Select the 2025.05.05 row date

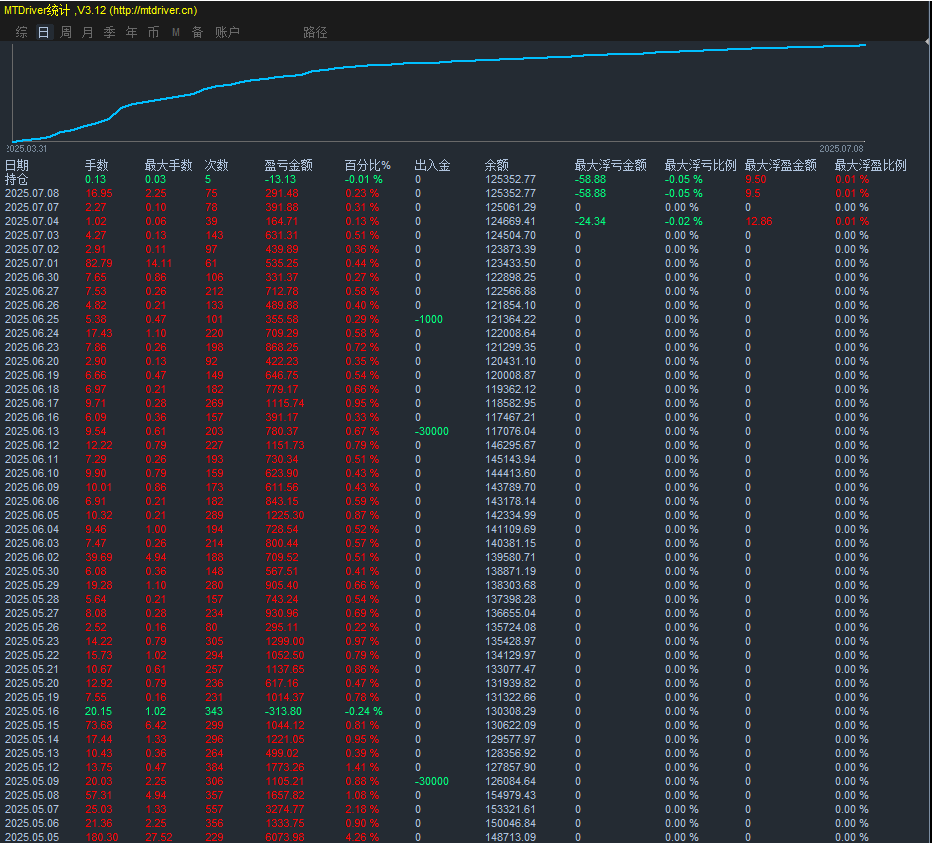coord(32,837)
